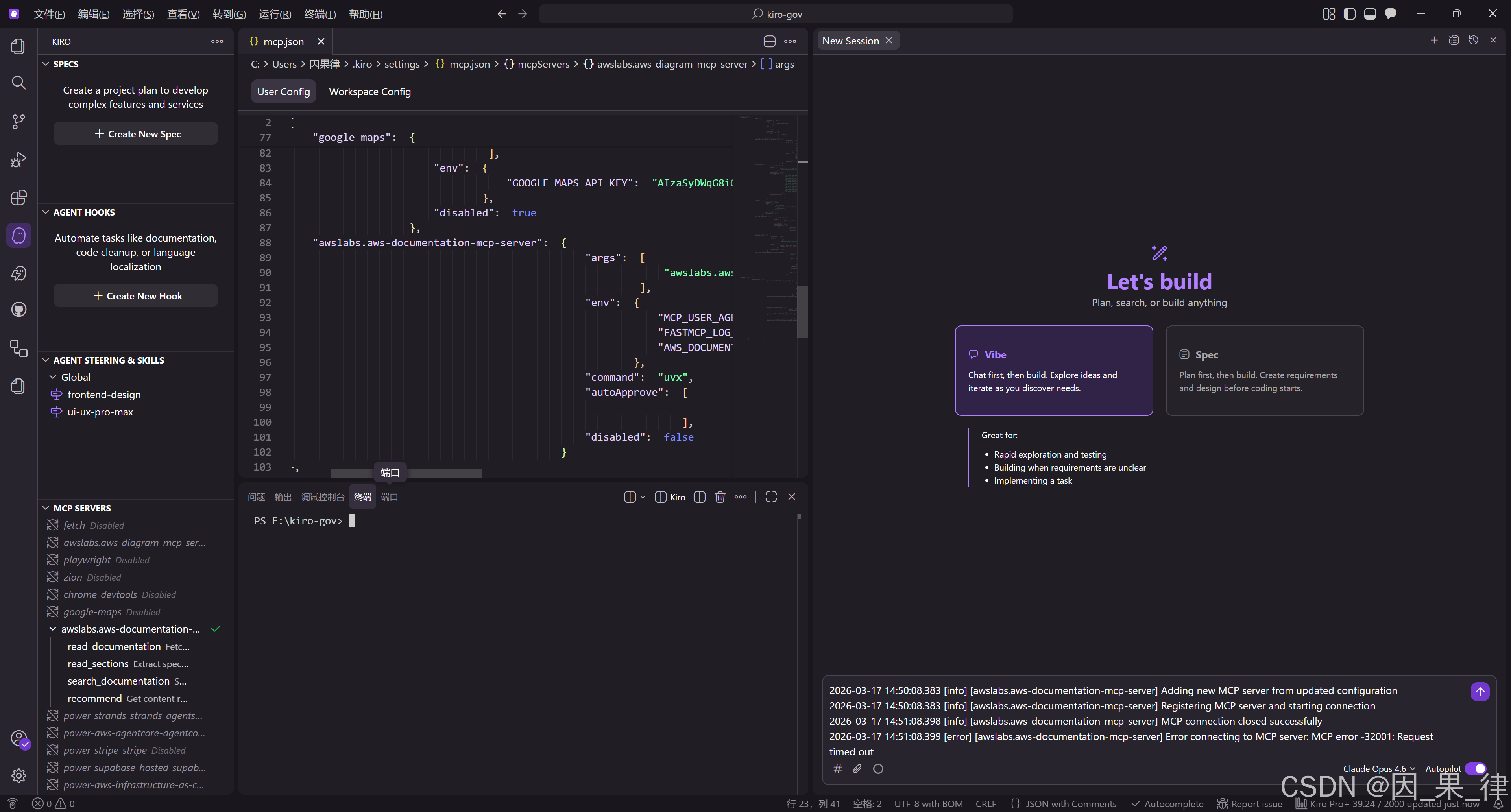The width and height of the screenshot is (1511, 812).
Task: Add context with the # icon
Action: 838,769
